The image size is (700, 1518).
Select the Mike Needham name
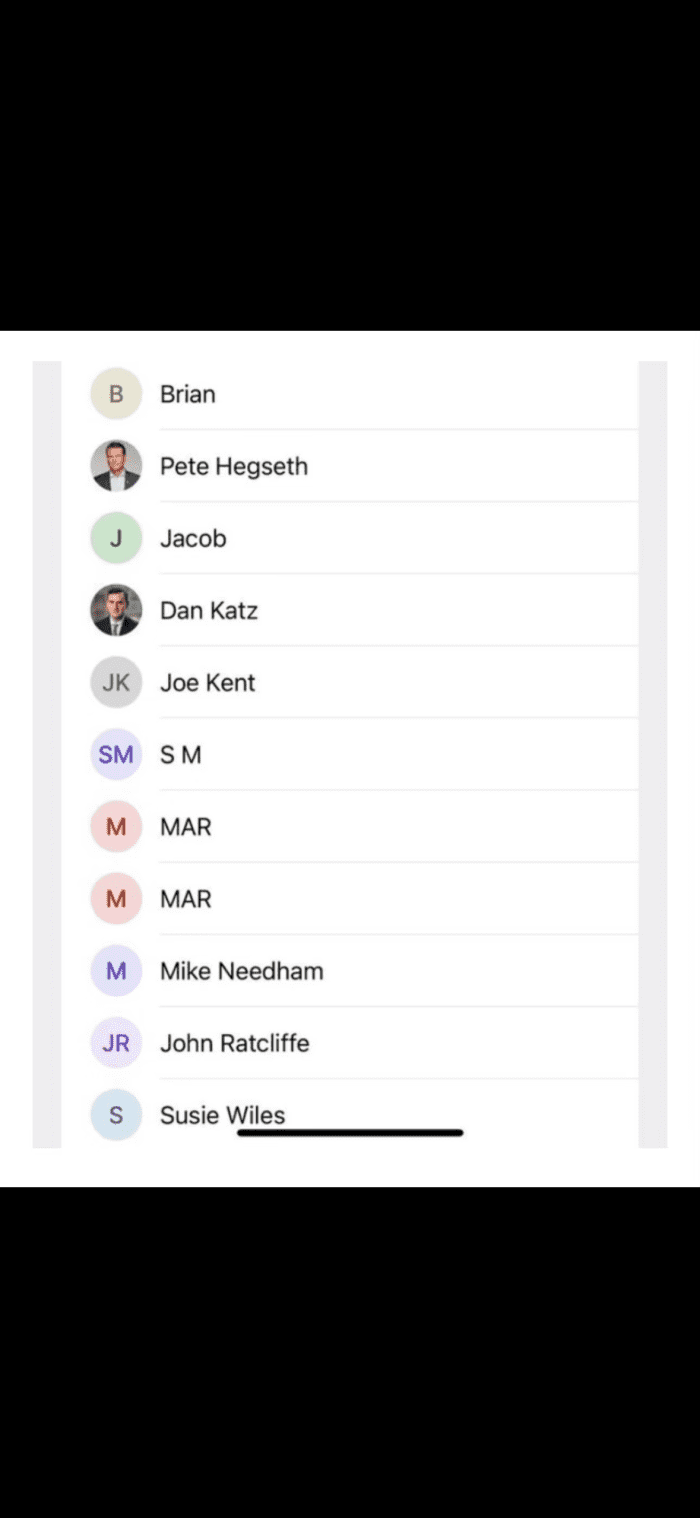[x=242, y=971]
